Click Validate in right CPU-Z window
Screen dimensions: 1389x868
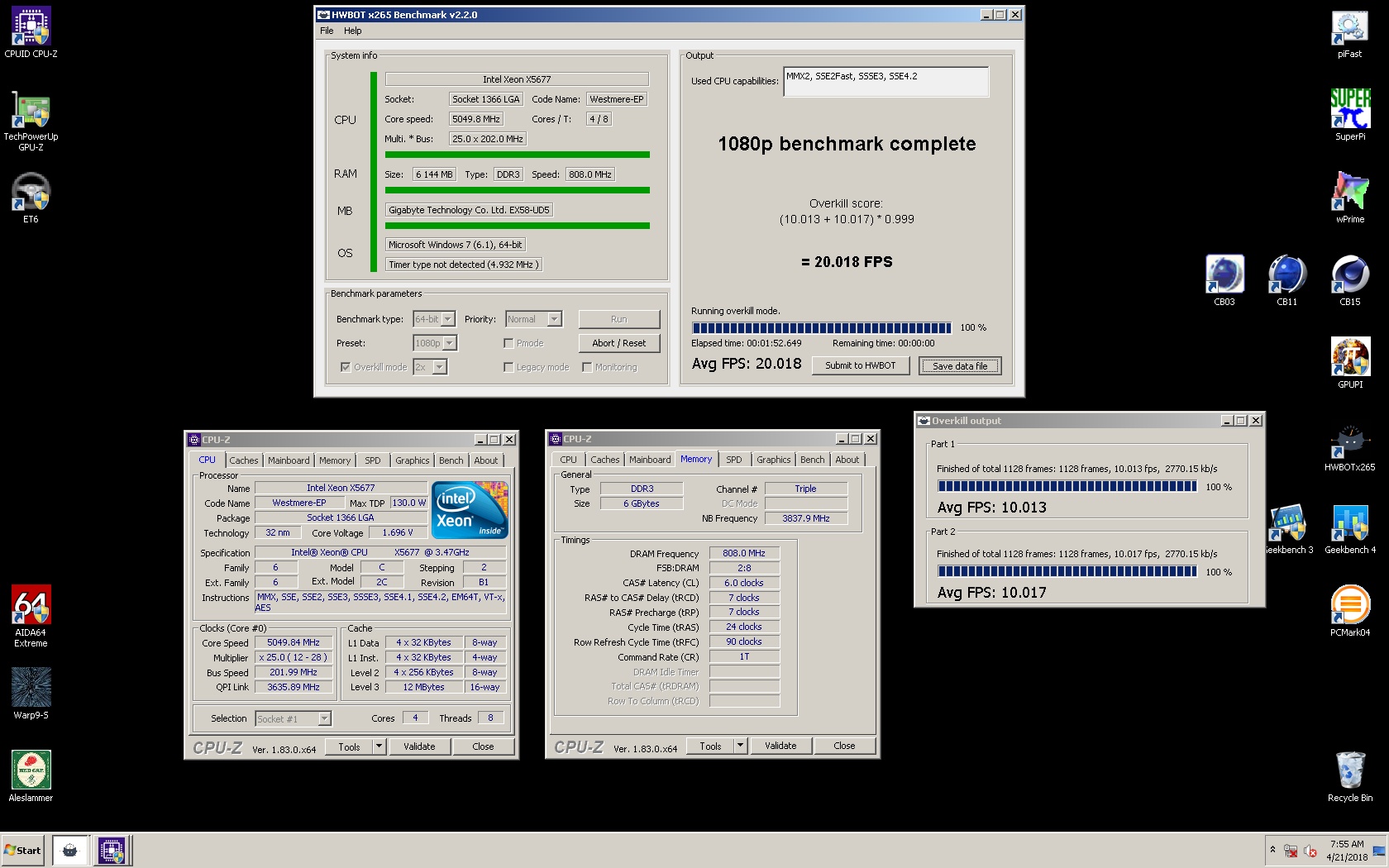pyautogui.click(x=780, y=746)
